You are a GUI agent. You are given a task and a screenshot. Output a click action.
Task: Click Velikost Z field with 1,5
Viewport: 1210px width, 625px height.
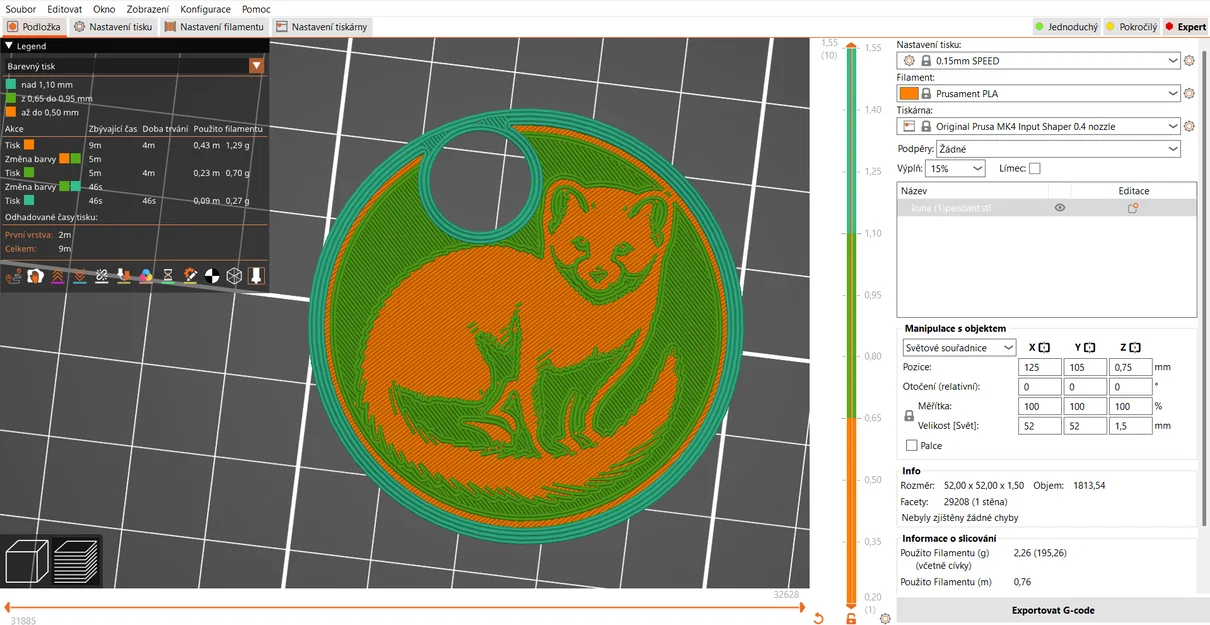pyautogui.click(x=1130, y=426)
